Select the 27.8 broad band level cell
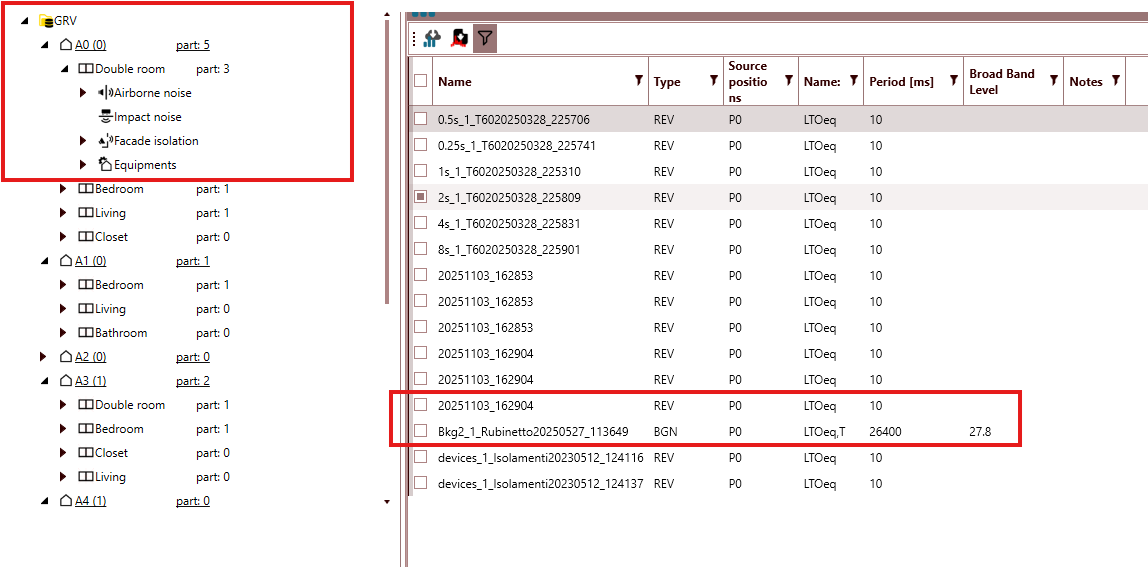Viewport: 1148px width, 567px height. point(980,431)
